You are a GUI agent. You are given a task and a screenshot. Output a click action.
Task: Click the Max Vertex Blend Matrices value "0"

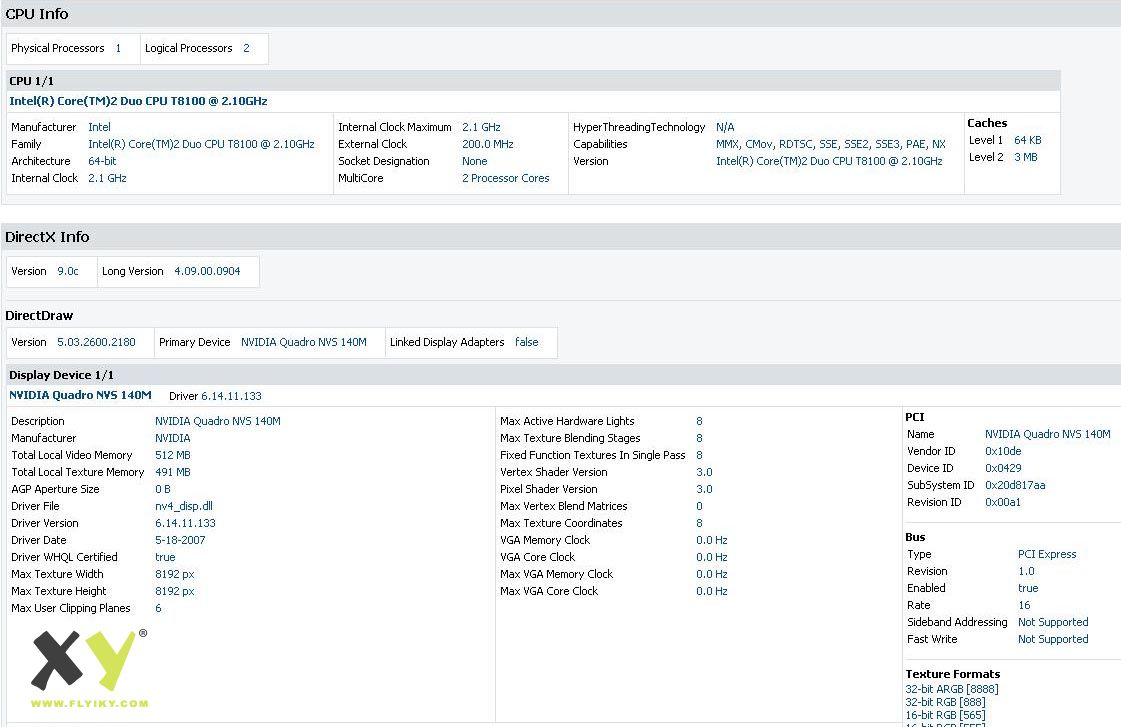pos(699,506)
